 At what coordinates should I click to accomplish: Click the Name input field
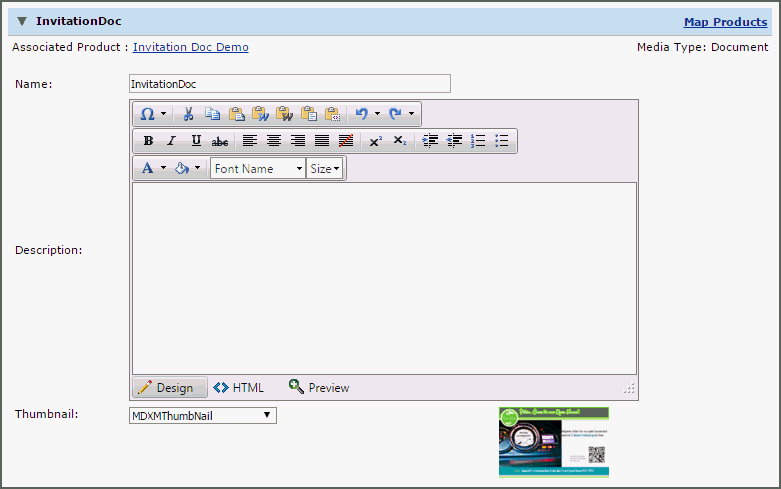(290, 84)
